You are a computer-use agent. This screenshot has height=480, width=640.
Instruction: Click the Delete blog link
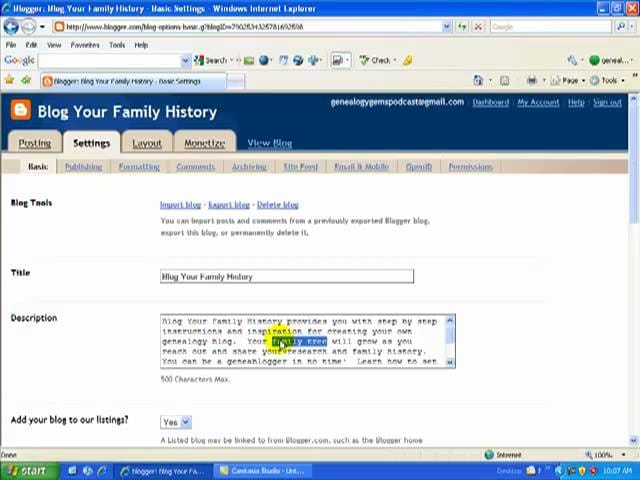click(277, 205)
